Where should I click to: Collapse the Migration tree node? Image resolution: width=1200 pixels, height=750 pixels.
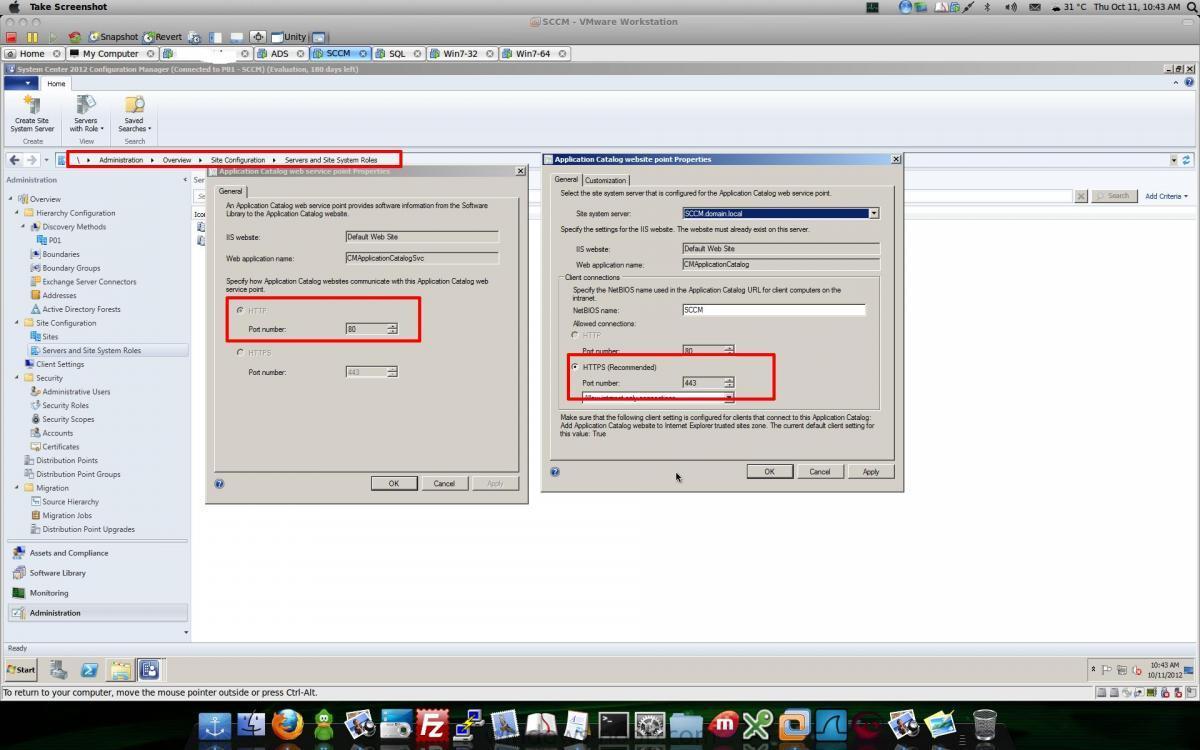tap(17, 488)
